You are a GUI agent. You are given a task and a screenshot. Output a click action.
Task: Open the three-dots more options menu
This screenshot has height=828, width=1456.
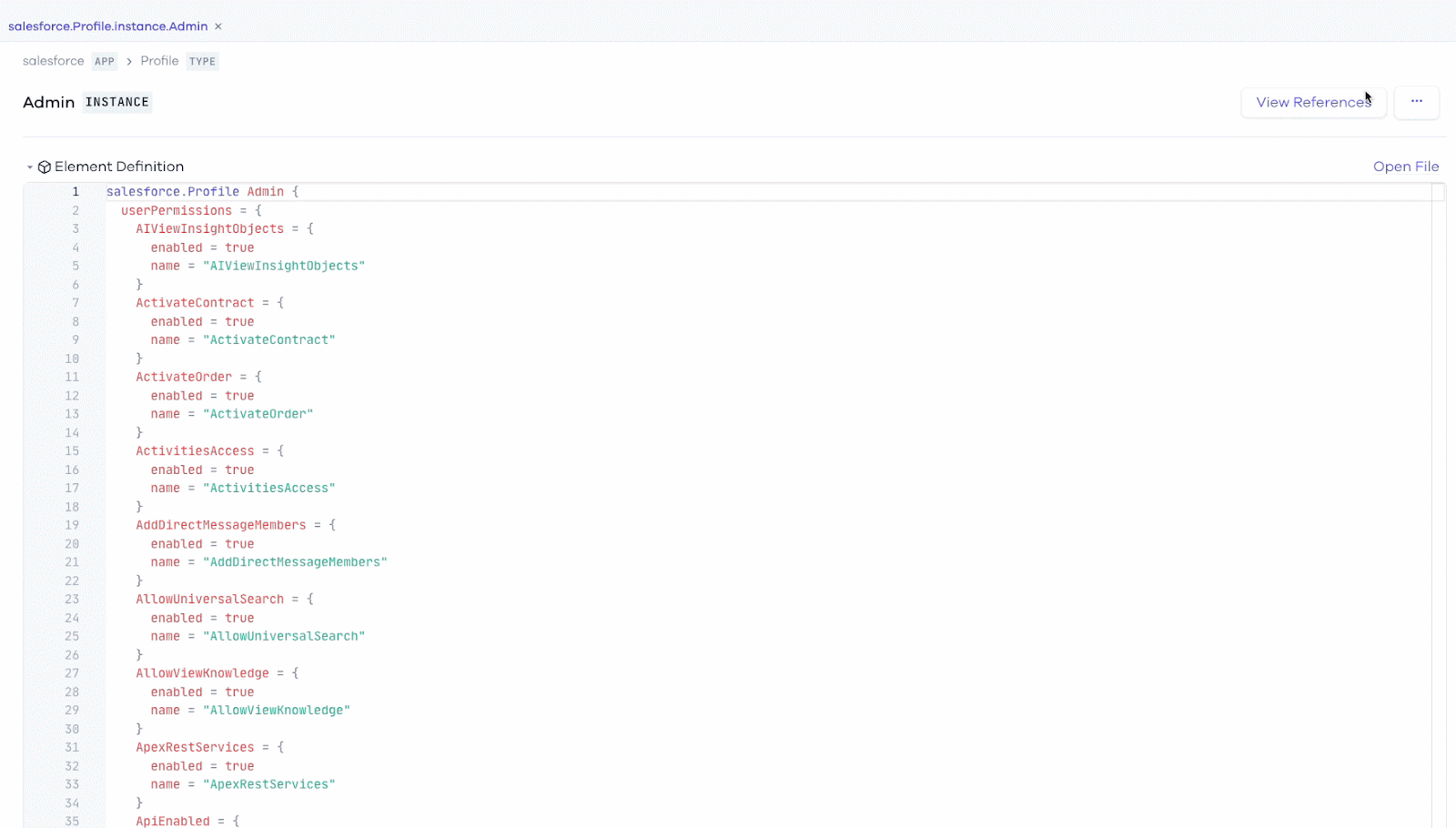(x=1416, y=102)
